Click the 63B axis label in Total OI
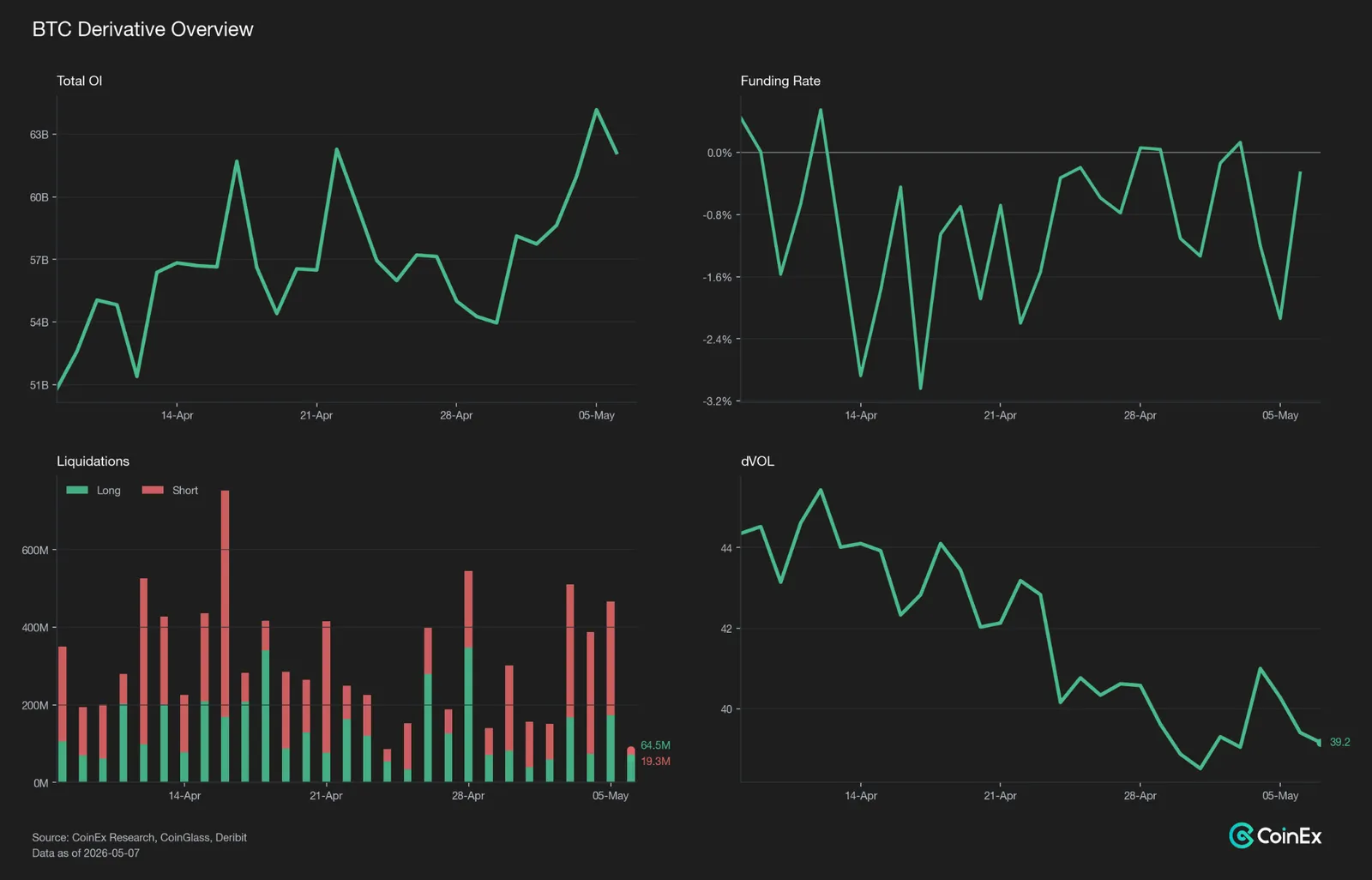Screen dimensions: 1372x880 coord(39,135)
